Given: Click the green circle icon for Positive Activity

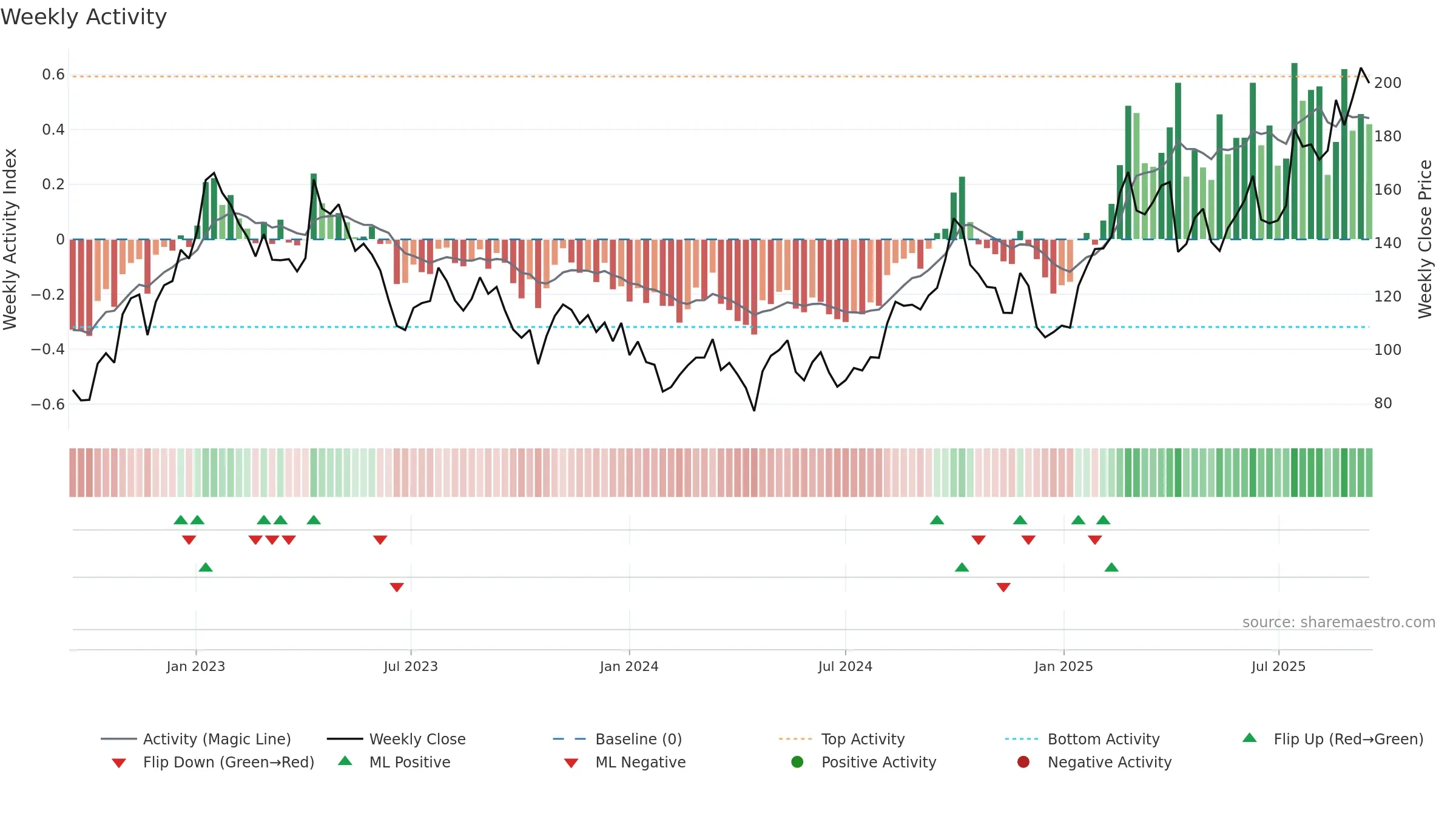Looking at the screenshot, I should pos(797,762).
